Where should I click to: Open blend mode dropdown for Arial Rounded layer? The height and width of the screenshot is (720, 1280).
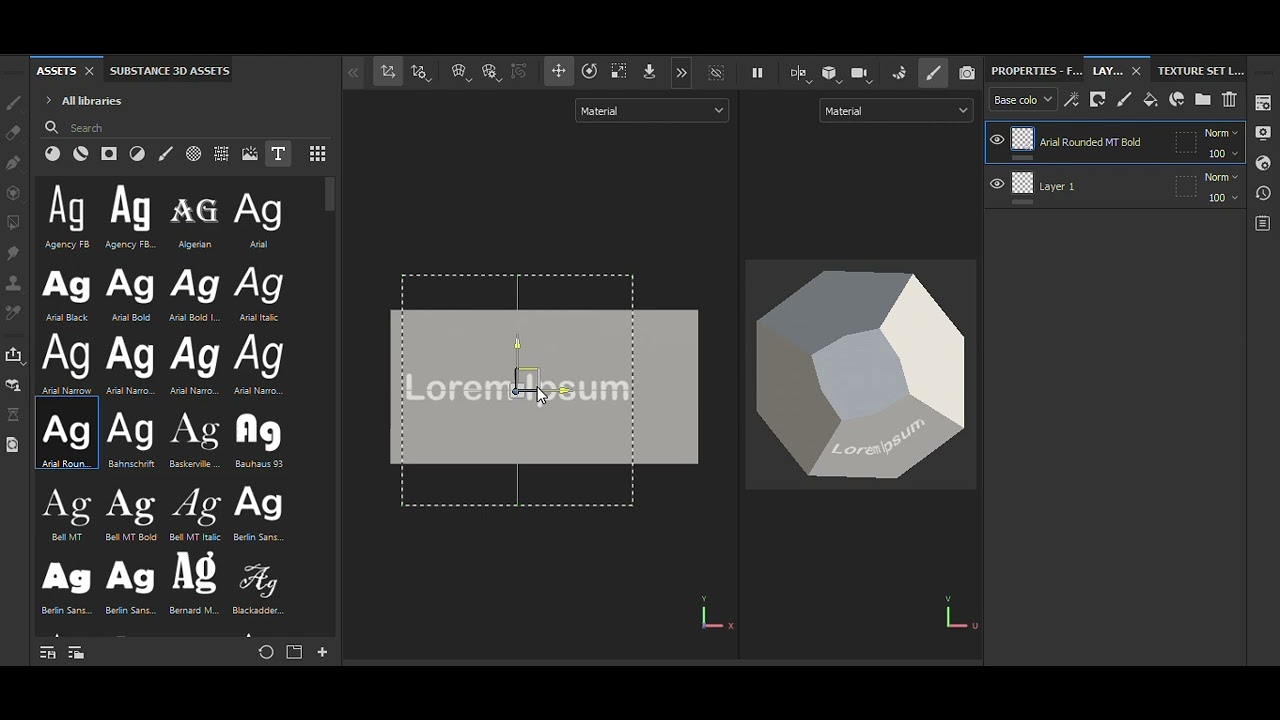[1221, 133]
